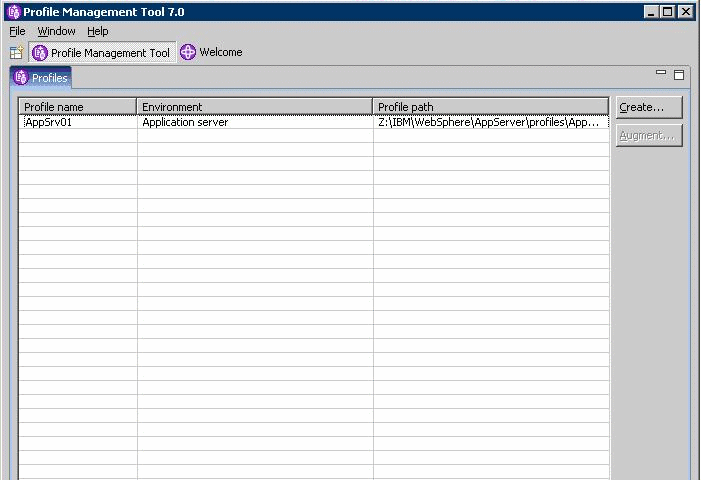Minimize the Profile Management Tool window

point(651,12)
